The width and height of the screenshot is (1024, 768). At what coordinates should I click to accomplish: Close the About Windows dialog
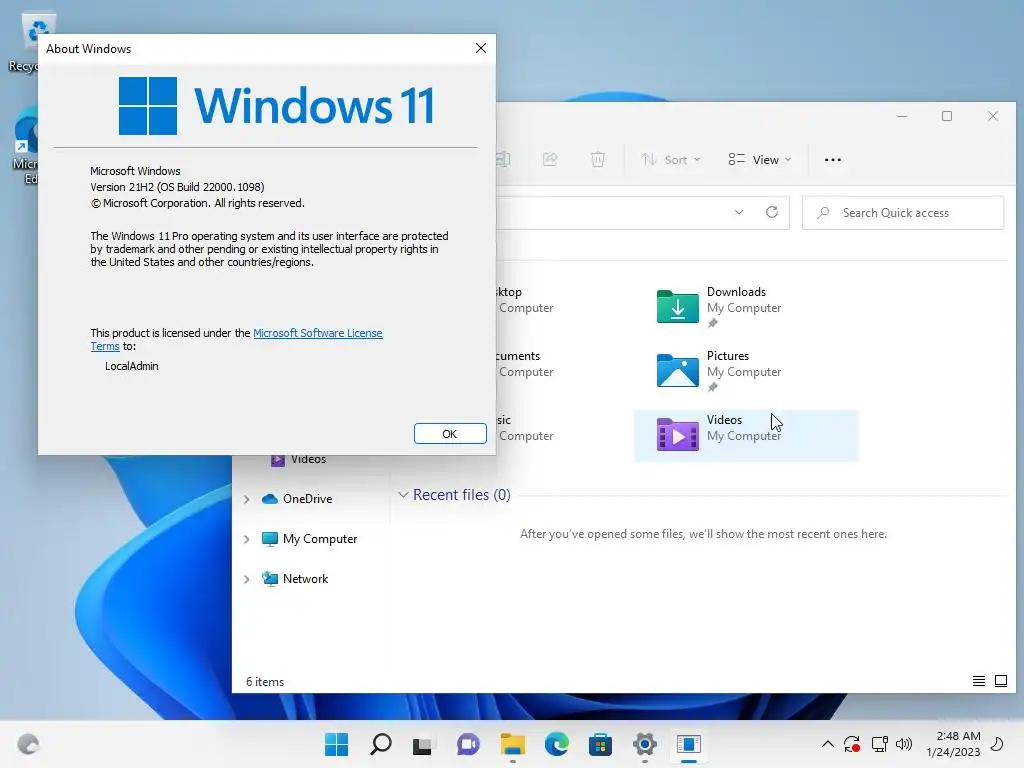coord(481,48)
